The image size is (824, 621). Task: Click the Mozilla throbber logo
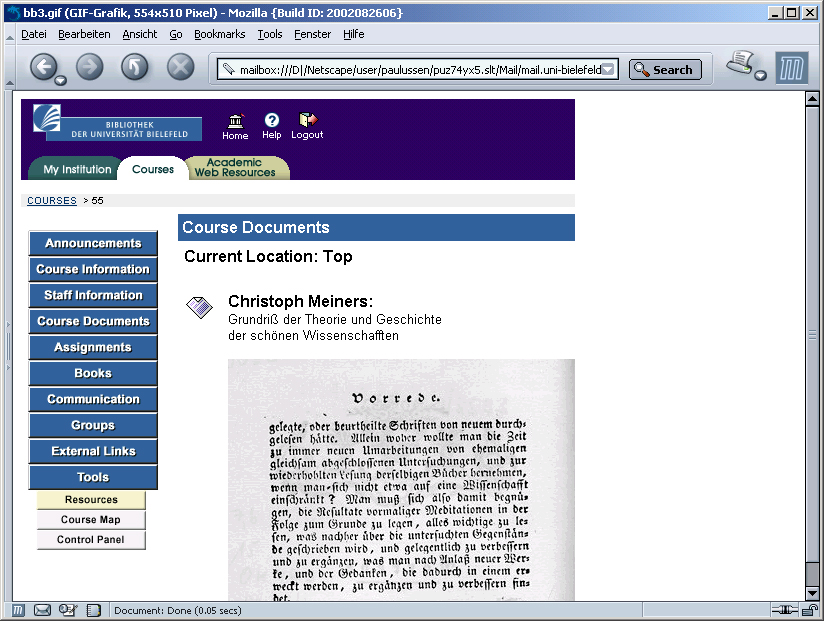click(791, 68)
